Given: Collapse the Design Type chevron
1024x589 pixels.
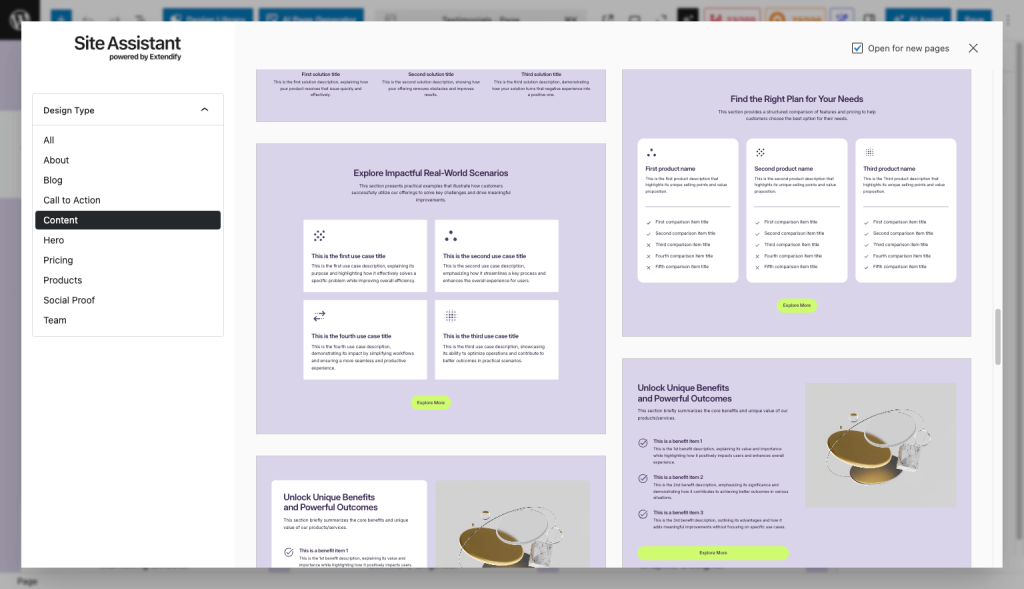Looking at the screenshot, I should (x=205, y=110).
